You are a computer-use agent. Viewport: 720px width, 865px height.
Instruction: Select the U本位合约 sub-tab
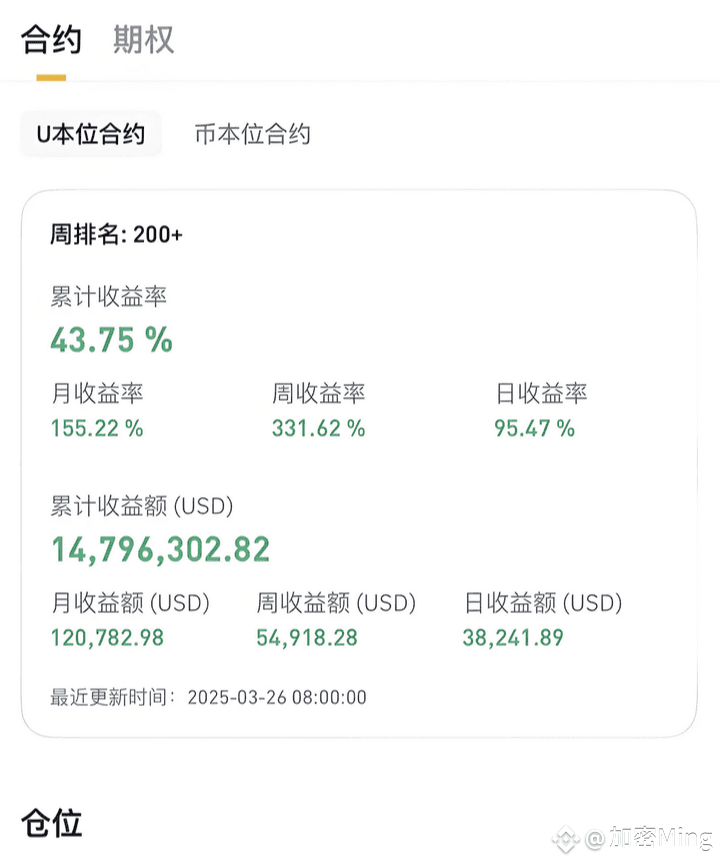point(91,134)
